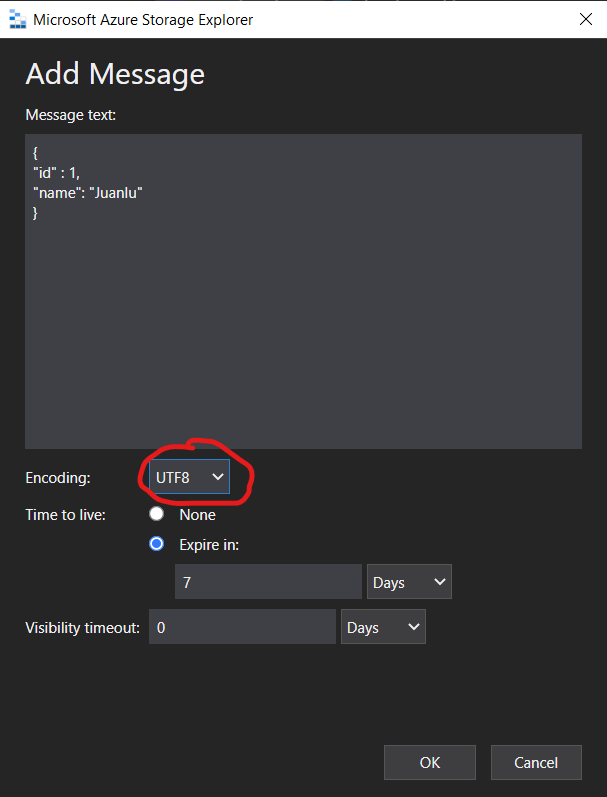Click the Visibility timeout label
The image size is (607, 797).
(x=82, y=628)
